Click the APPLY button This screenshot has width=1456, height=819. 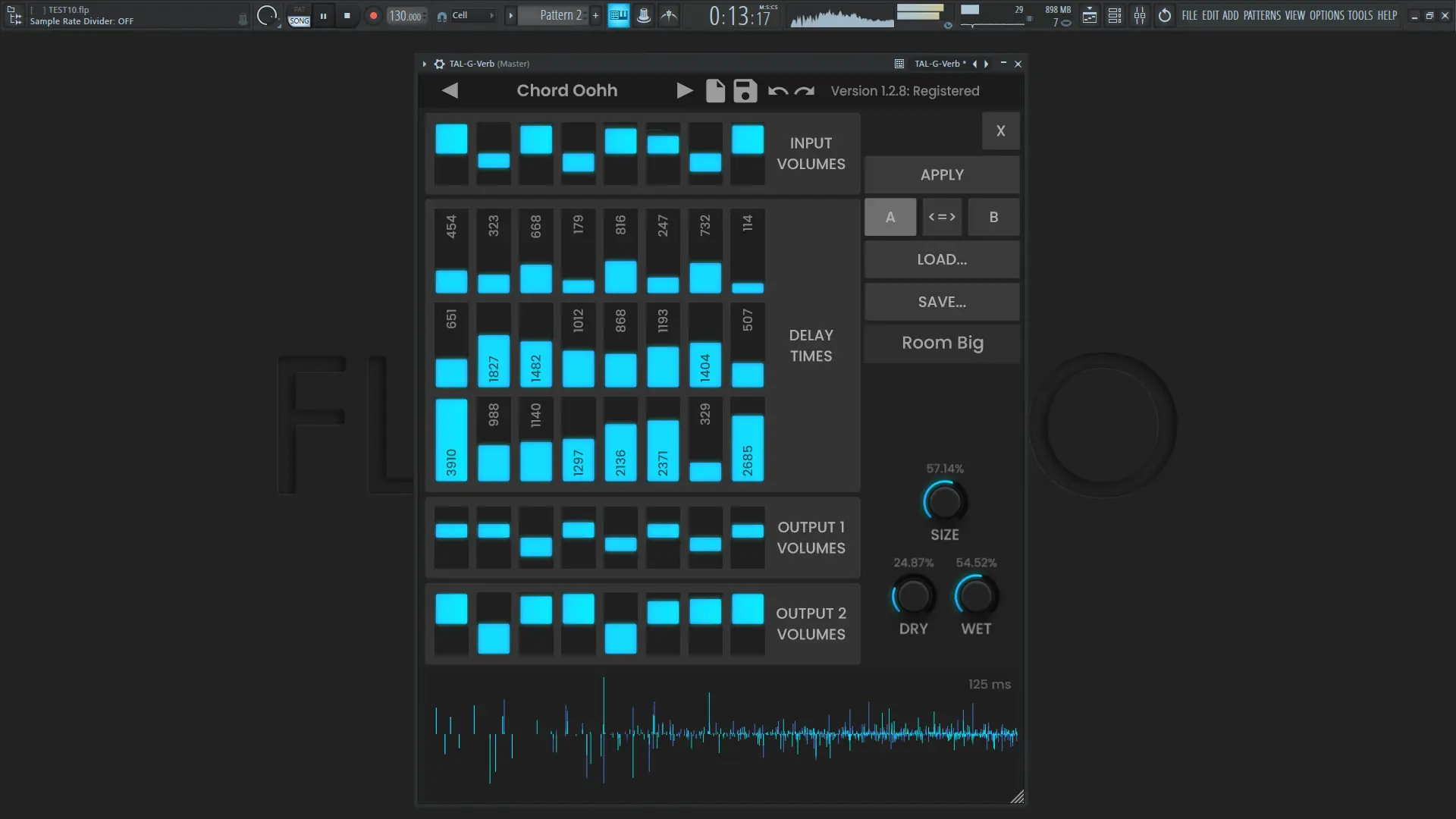click(942, 174)
